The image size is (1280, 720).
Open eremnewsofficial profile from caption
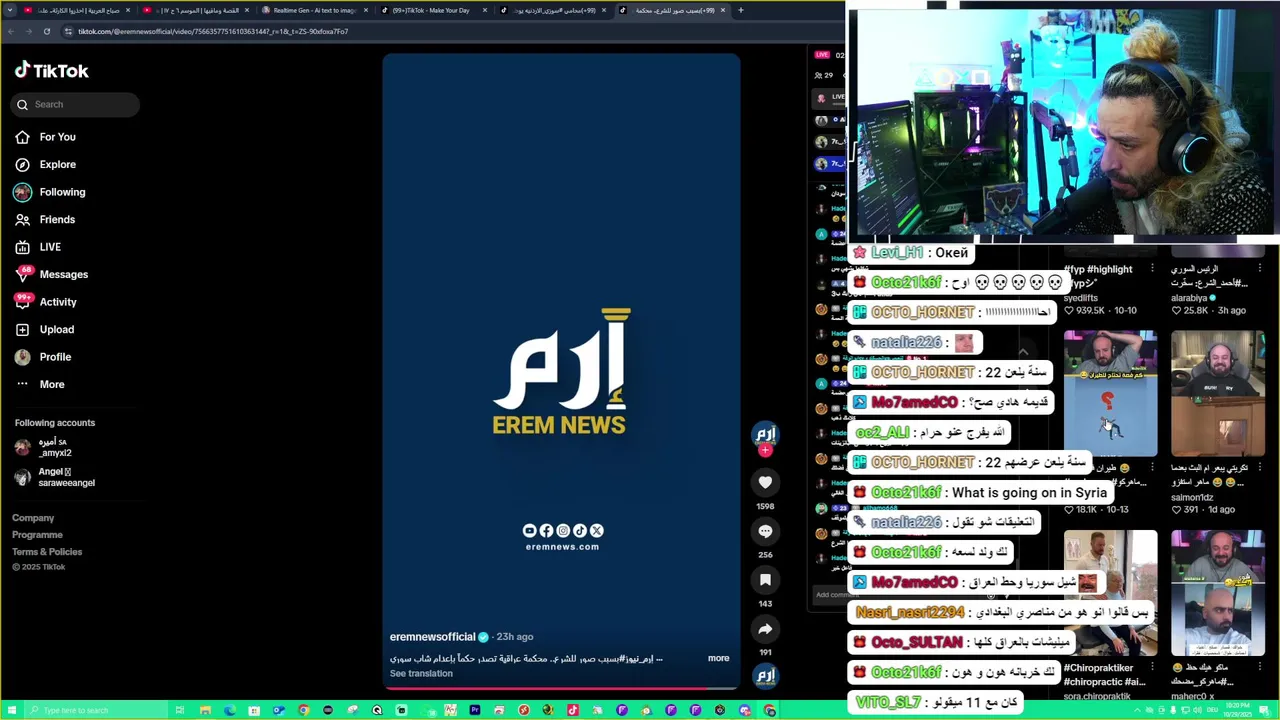click(432, 637)
